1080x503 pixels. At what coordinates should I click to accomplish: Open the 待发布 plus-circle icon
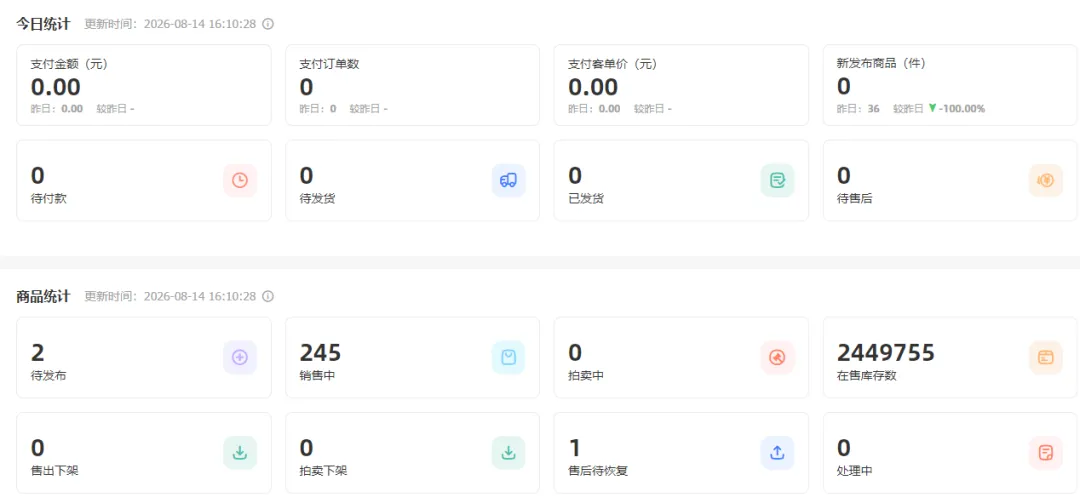tap(240, 358)
